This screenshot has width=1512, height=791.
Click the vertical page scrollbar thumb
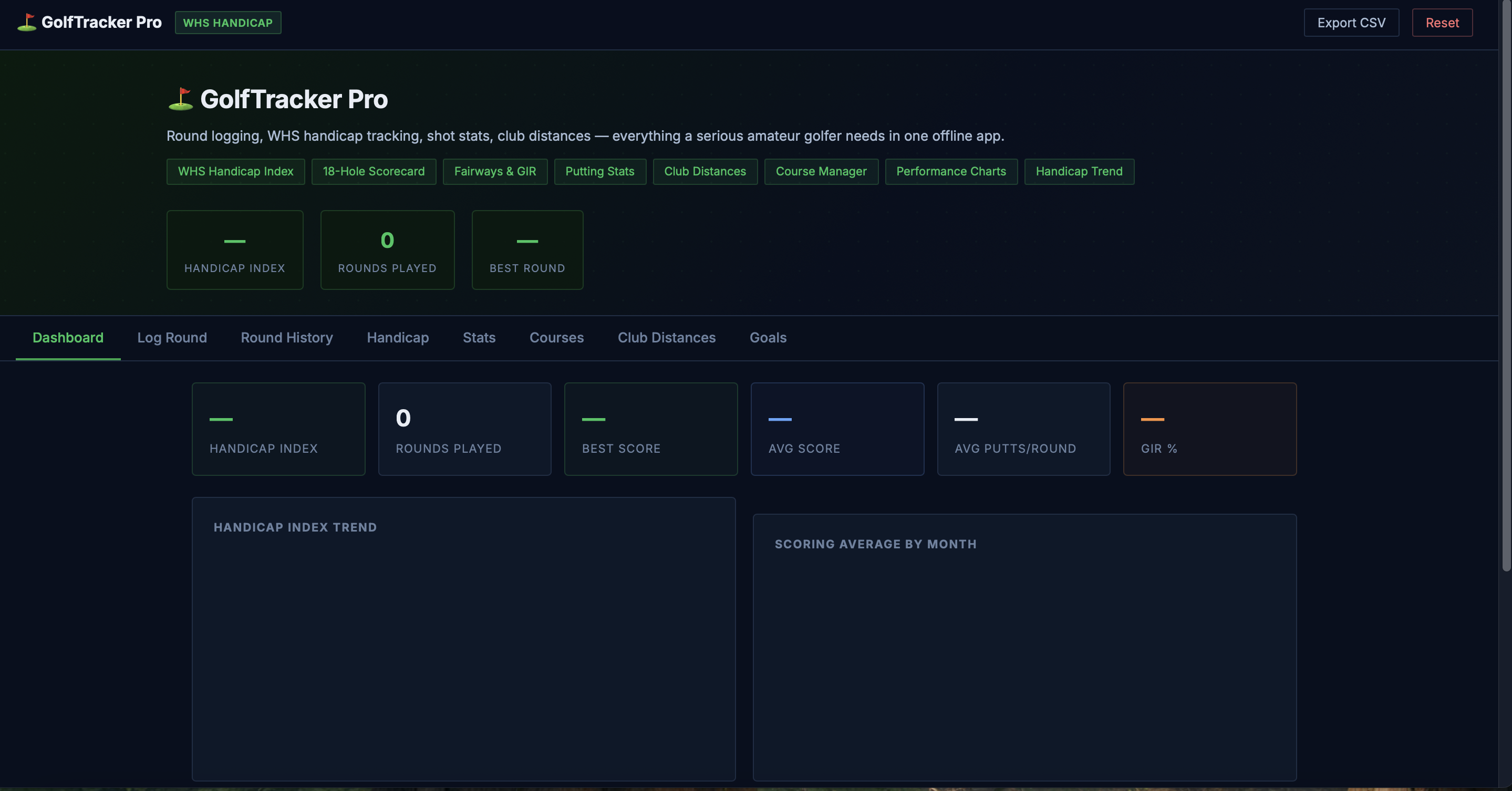click(1506, 285)
